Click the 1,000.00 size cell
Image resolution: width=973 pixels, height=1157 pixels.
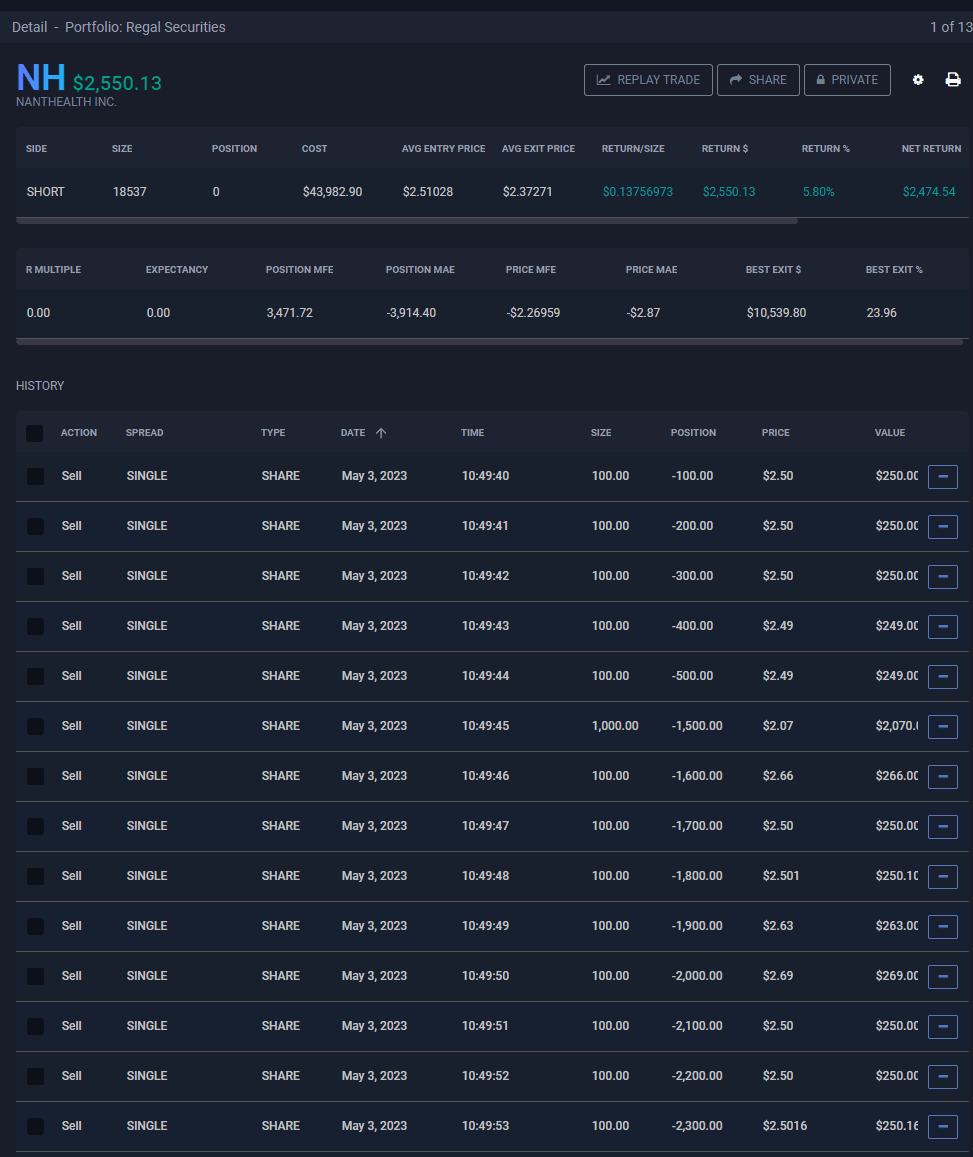coord(615,726)
